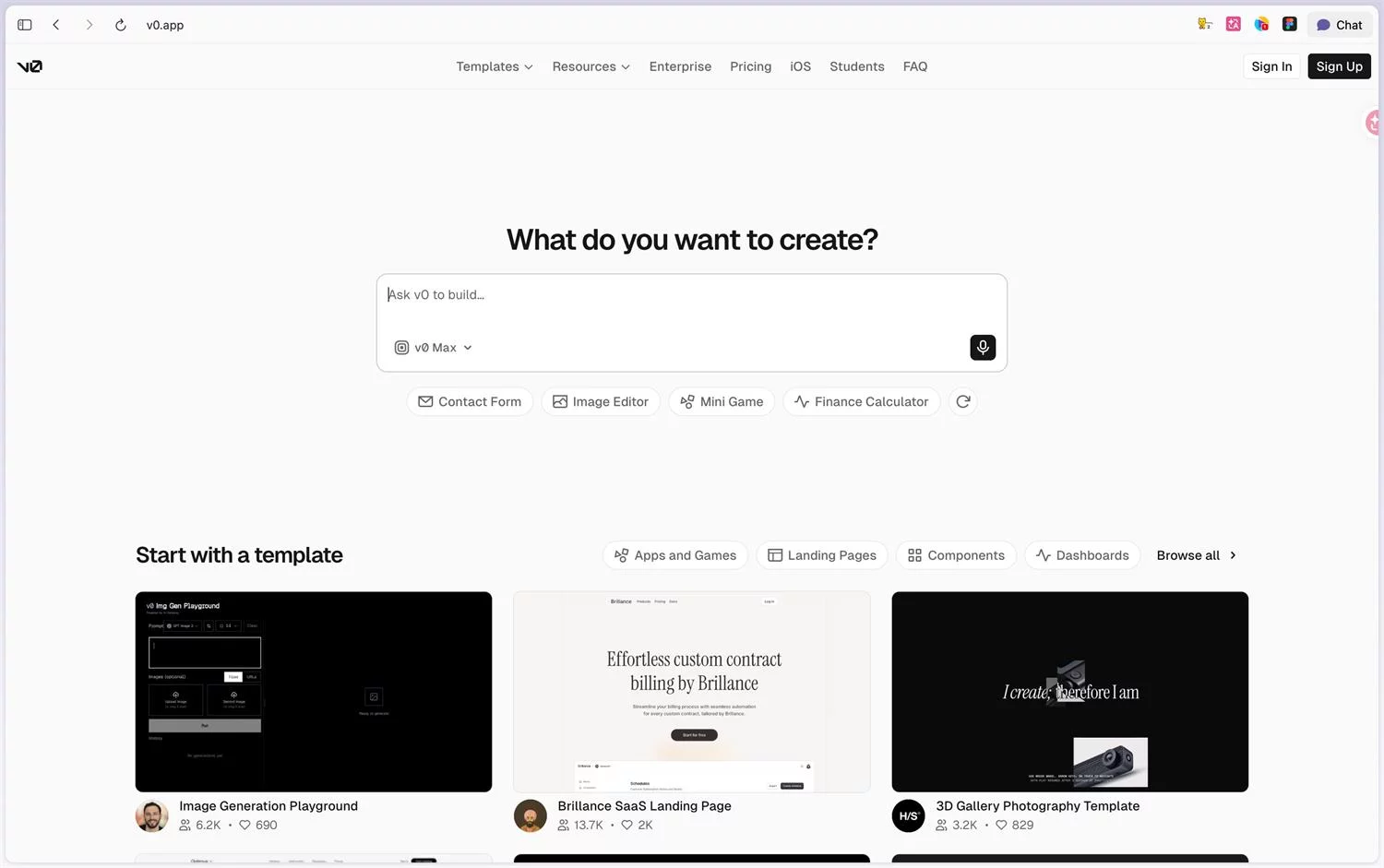The image size is (1384, 868).
Task: Expand the Templates menu
Action: click(495, 66)
